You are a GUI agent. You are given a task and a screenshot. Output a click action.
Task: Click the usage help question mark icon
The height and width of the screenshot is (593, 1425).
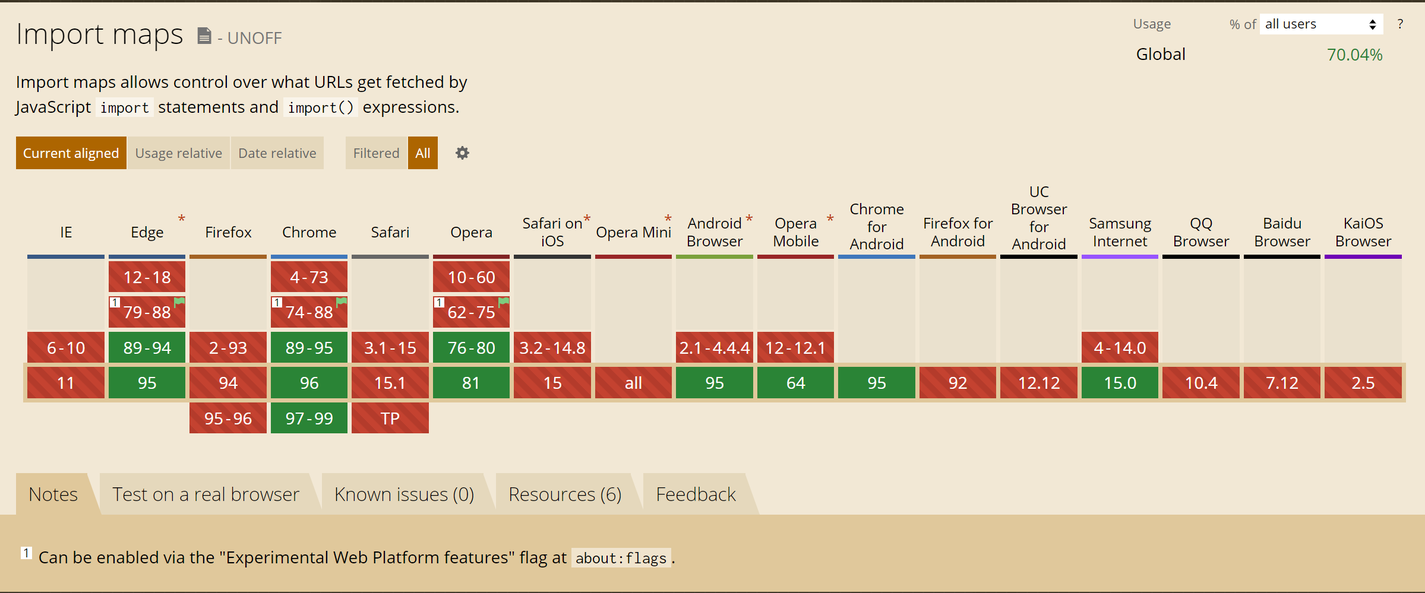(1399, 23)
